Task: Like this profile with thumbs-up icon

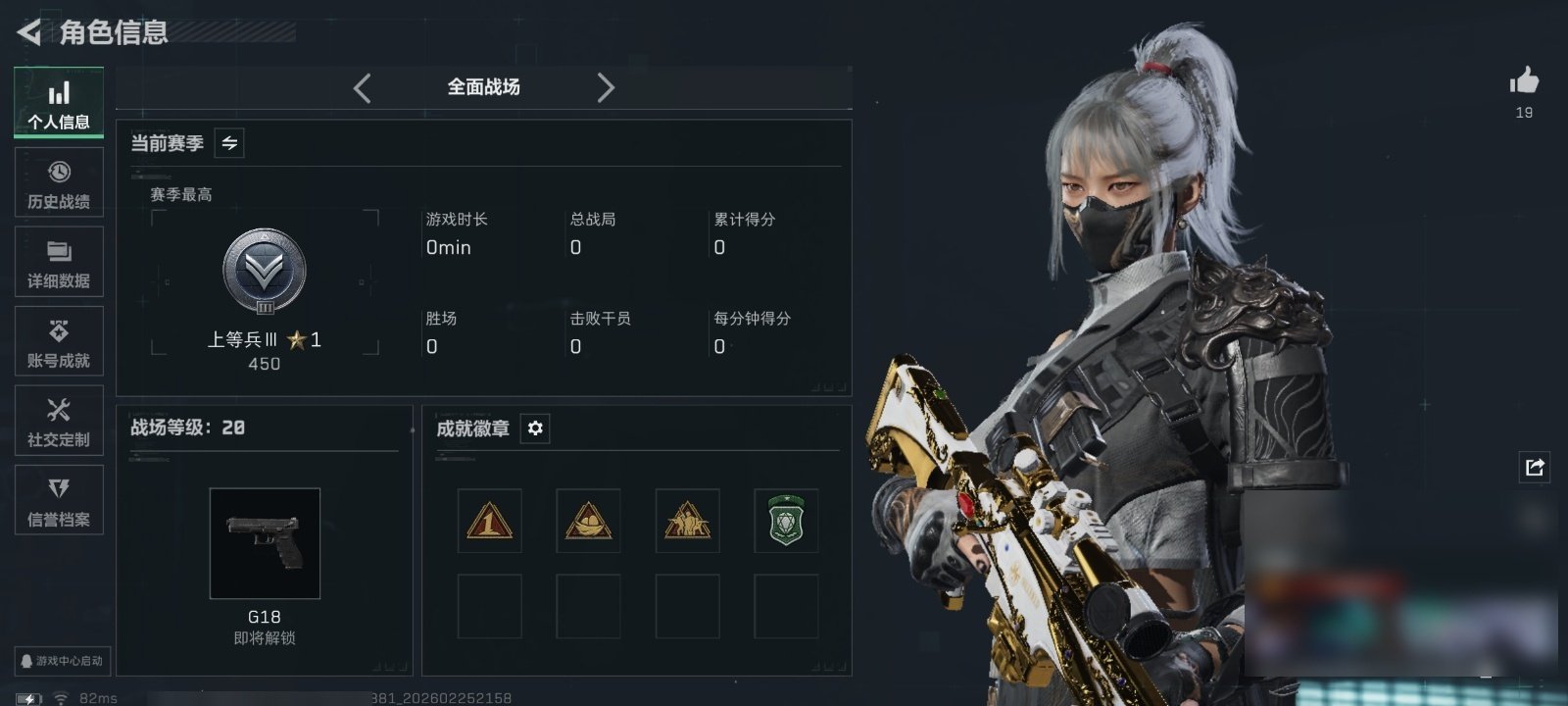Action: point(1524,80)
